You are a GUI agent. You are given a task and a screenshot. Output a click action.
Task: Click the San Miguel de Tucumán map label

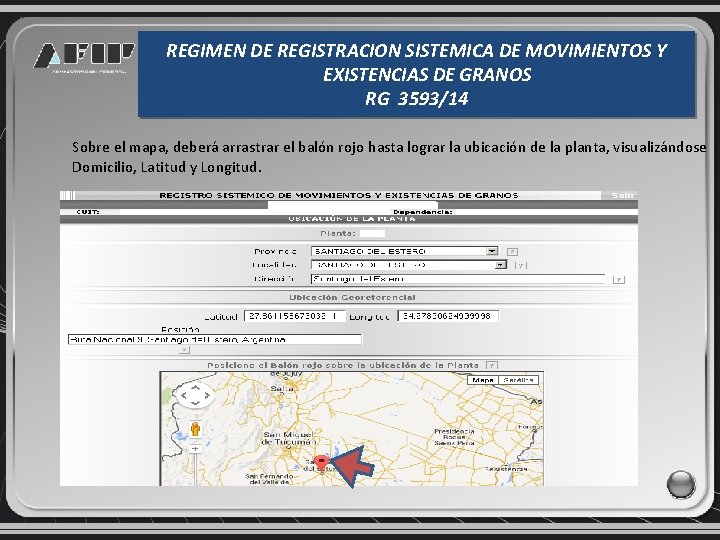289,438
